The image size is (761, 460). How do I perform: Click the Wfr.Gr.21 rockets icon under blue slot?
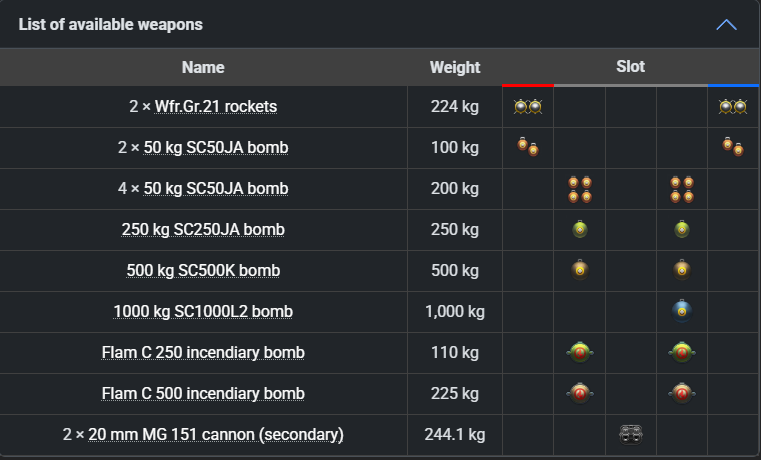point(733,106)
